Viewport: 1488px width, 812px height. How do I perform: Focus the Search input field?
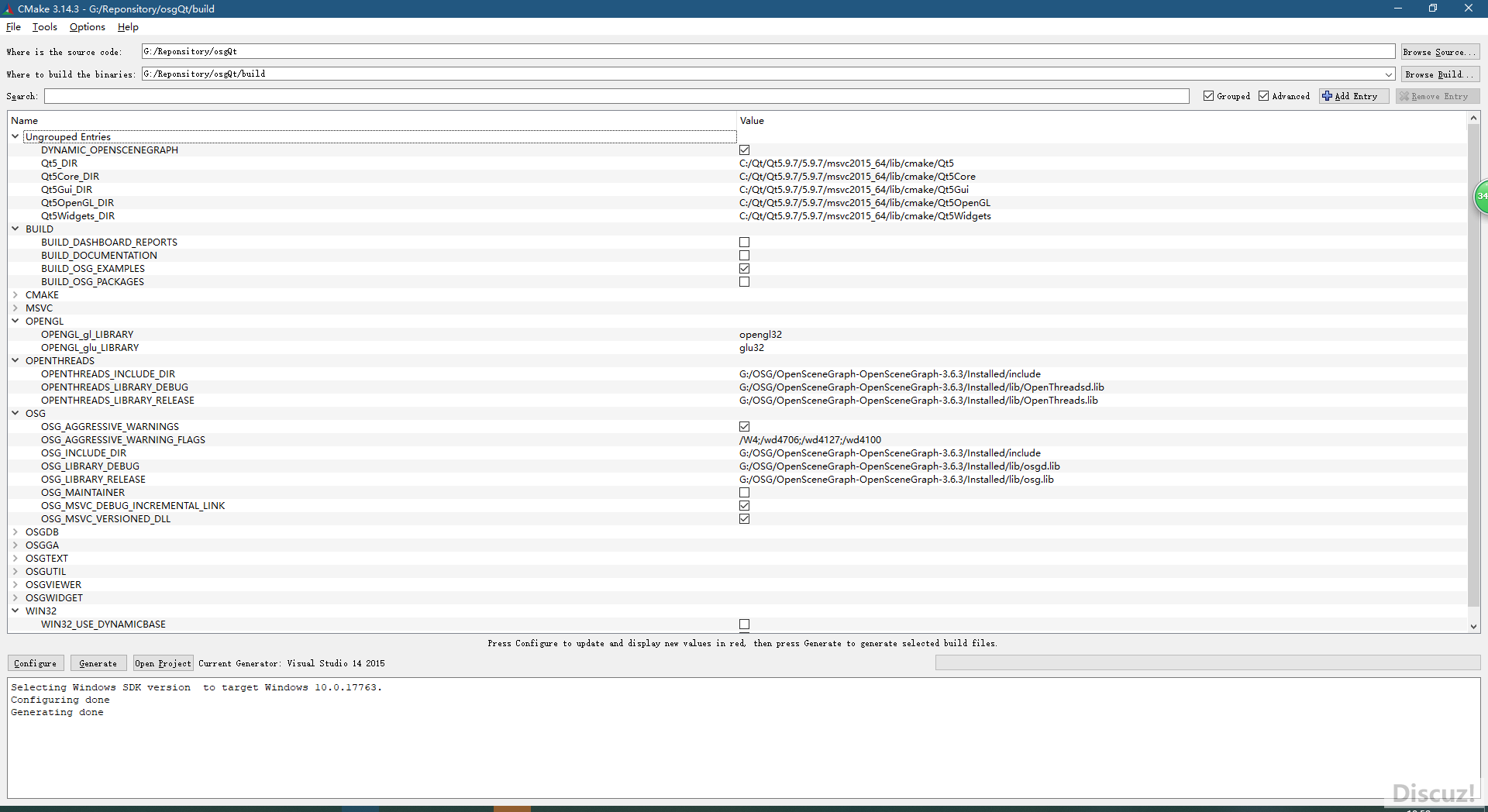click(x=616, y=96)
